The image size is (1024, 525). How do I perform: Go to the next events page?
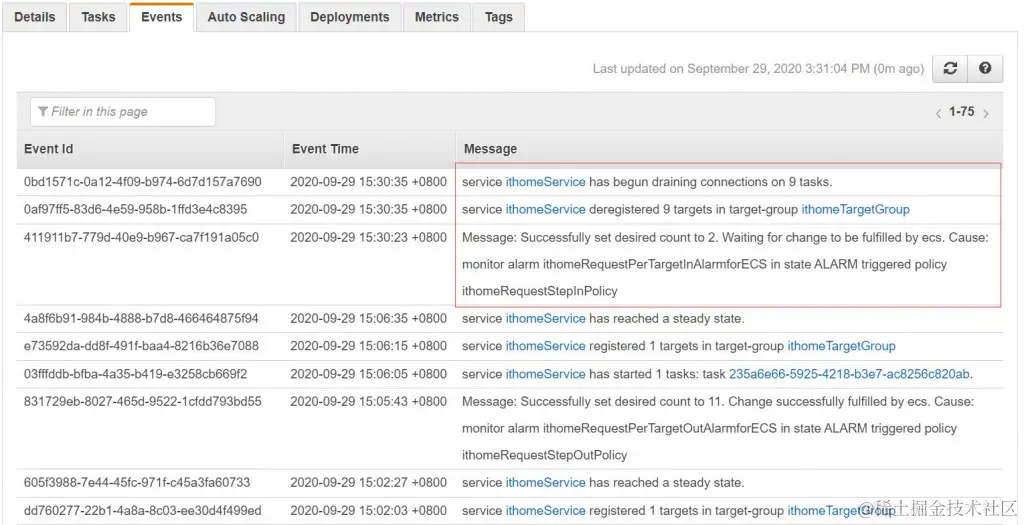(985, 113)
